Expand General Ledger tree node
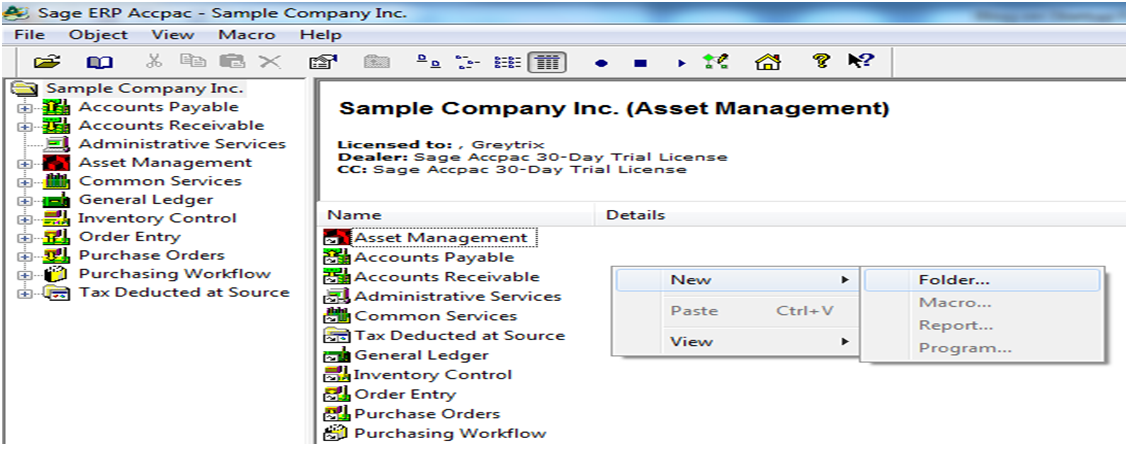The height and width of the screenshot is (452, 1128). [26, 201]
